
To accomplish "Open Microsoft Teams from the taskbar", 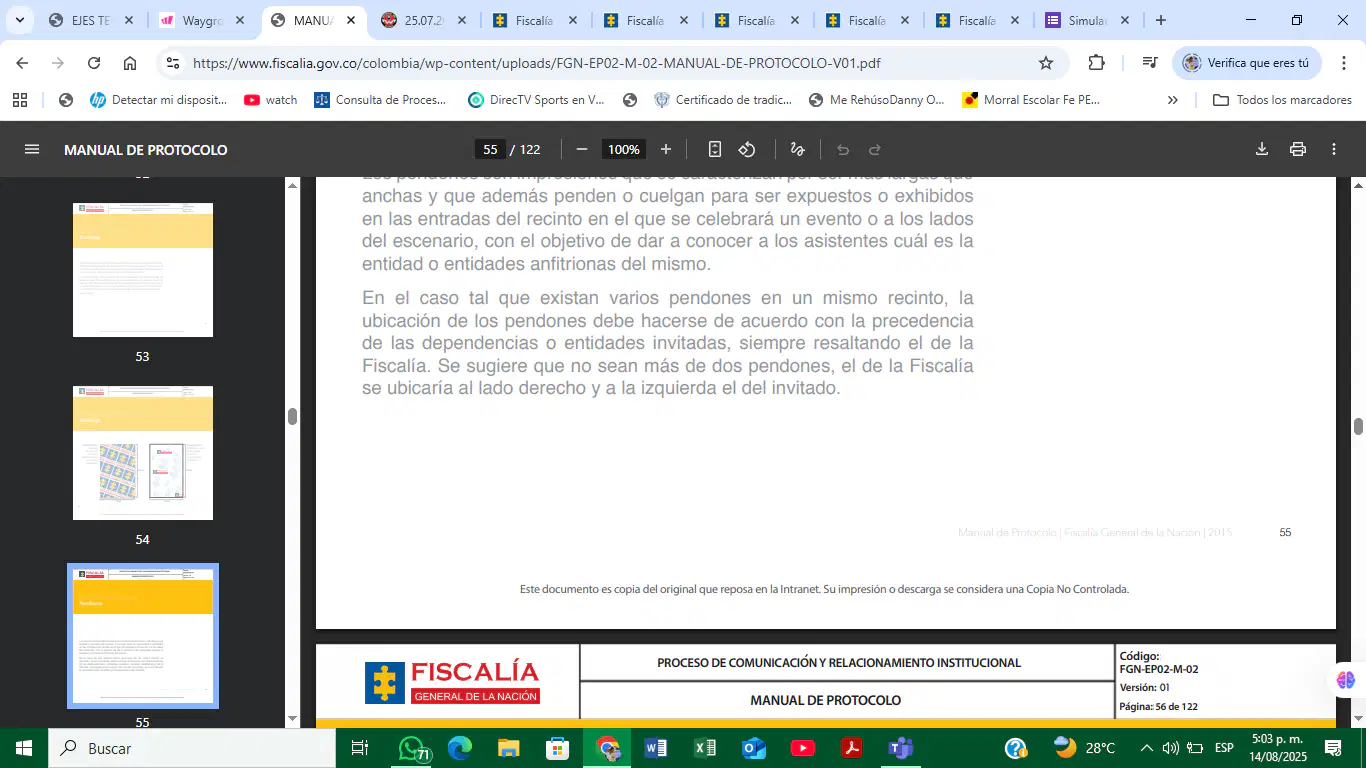I will [x=901, y=748].
